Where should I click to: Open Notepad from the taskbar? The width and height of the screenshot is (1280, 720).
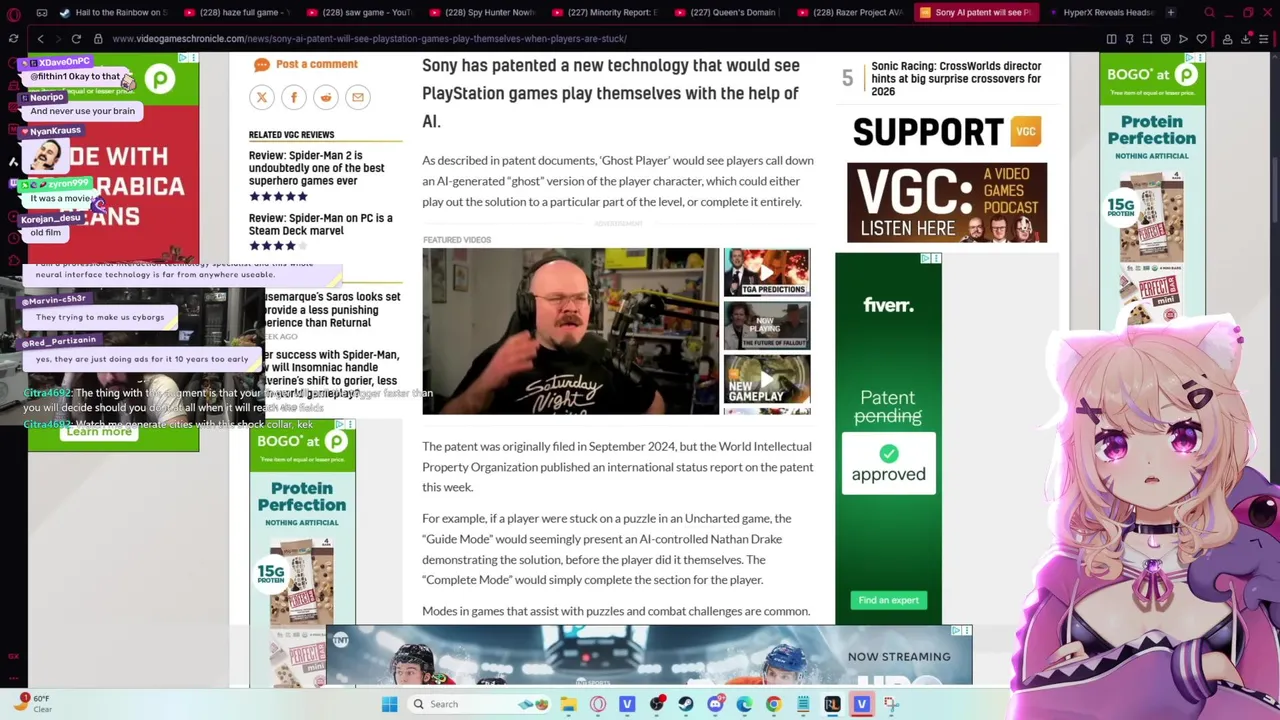pos(802,704)
